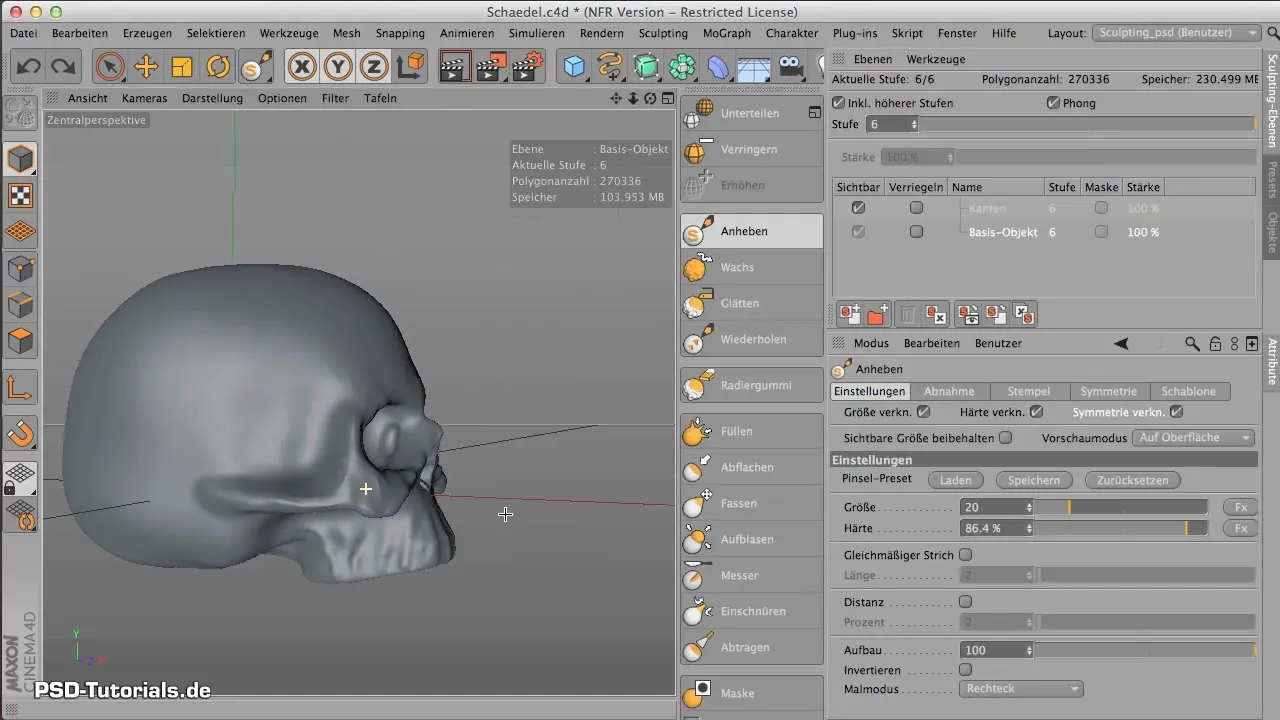This screenshot has height=720, width=1280.
Task: Open the Layout selection dropdown
Action: click(x=1176, y=33)
